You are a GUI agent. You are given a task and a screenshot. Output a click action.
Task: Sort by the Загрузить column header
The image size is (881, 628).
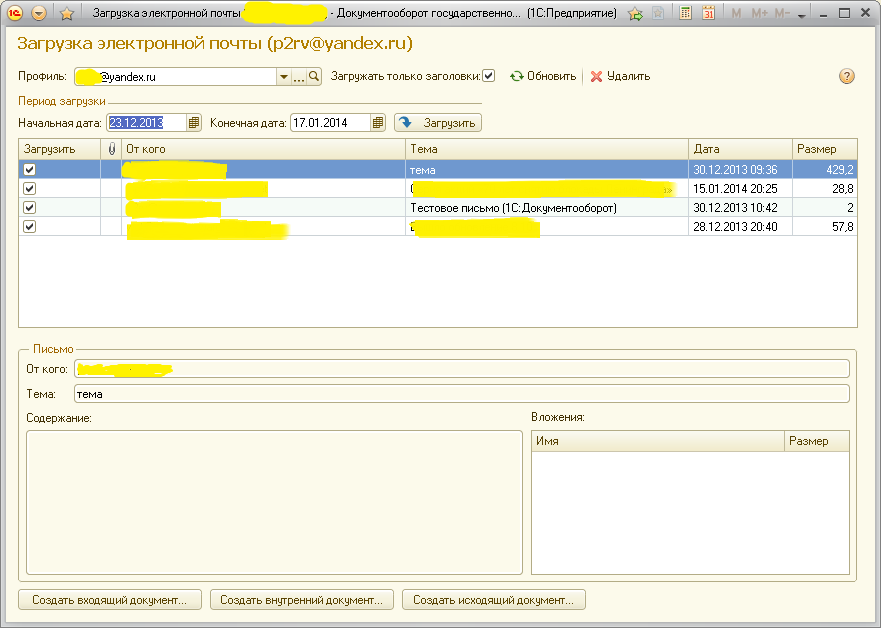point(60,149)
